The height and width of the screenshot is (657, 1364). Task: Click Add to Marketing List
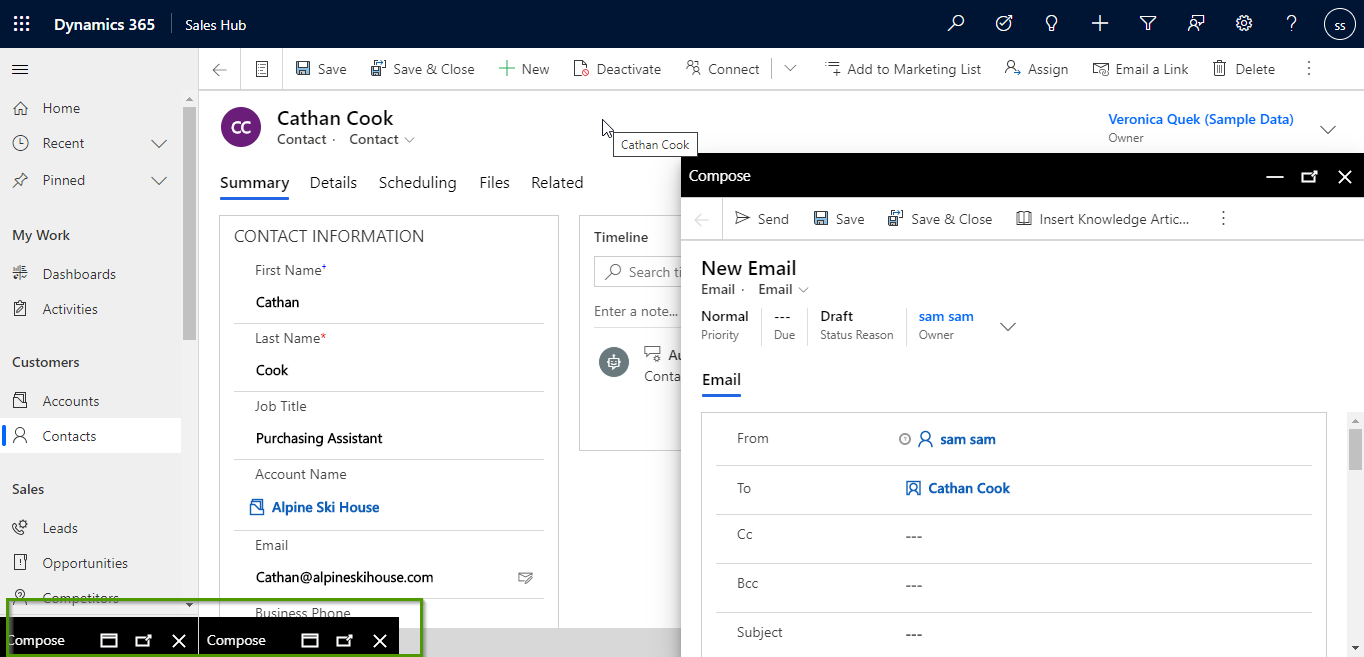click(x=903, y=69)
